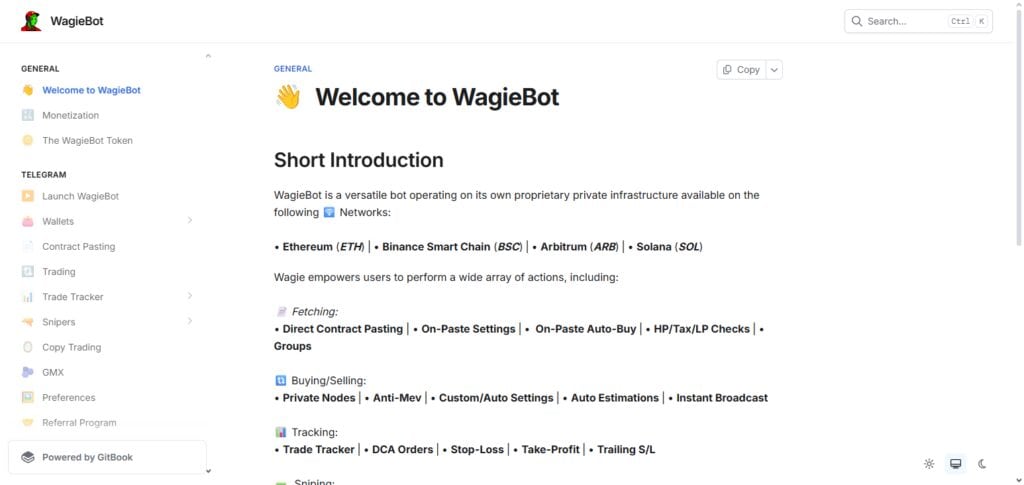Click the text "Solana (SOL)"
Screen dimensions: 1024x485
(669, 247)
